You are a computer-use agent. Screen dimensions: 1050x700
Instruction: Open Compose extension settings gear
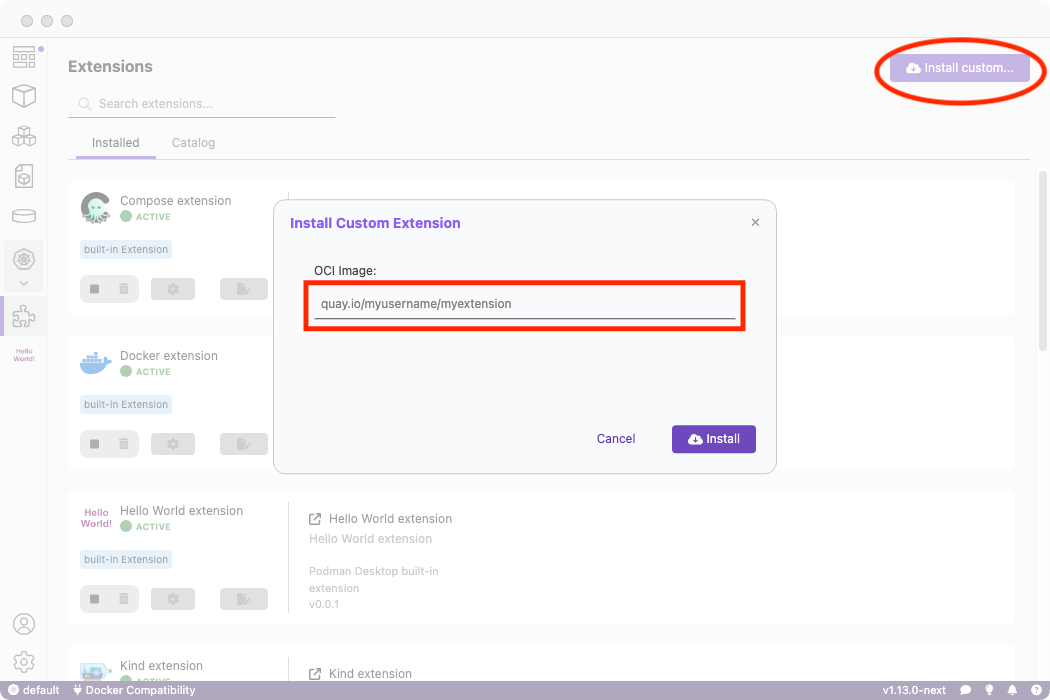click(x=173, y=289)
